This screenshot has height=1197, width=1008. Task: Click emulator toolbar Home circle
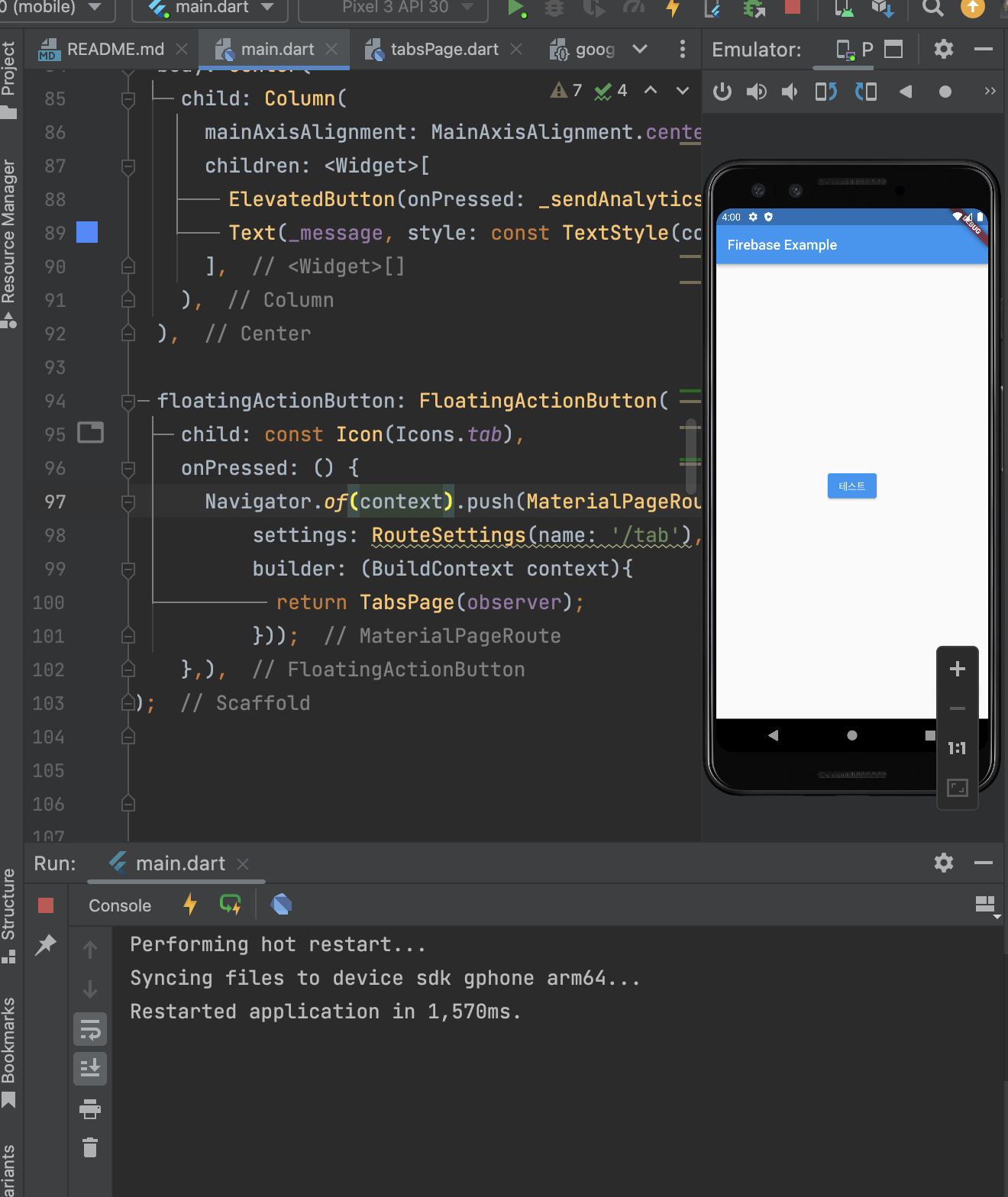(945, 92)
